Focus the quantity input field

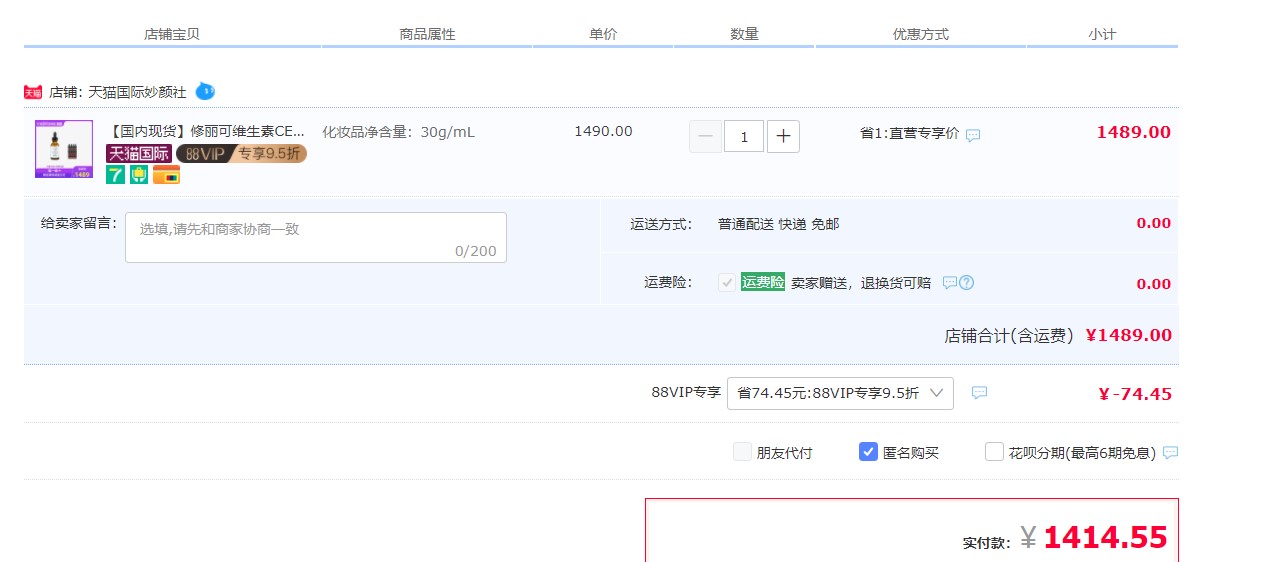click(744, 136)
